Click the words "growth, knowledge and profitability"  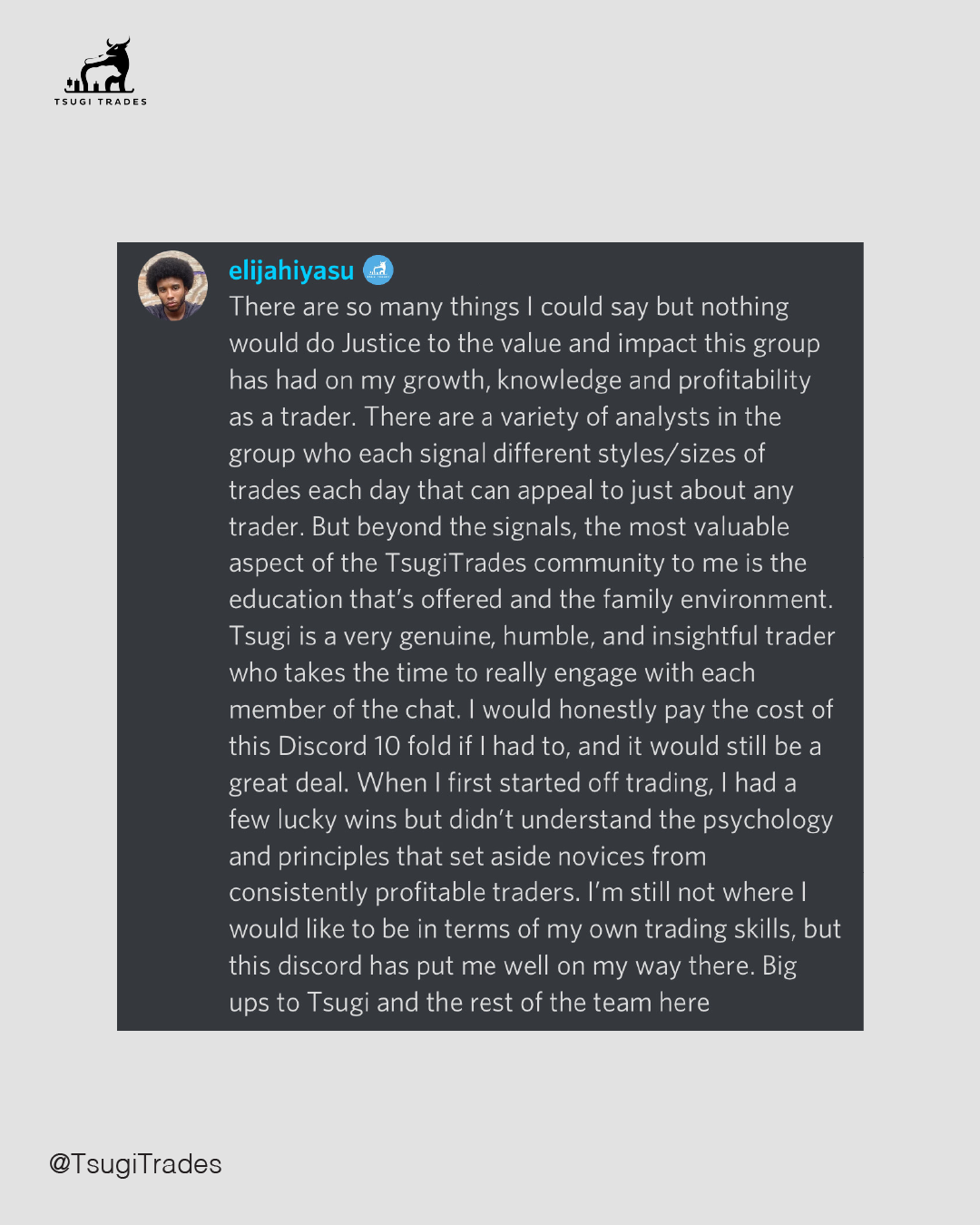(x=607, y=380)
